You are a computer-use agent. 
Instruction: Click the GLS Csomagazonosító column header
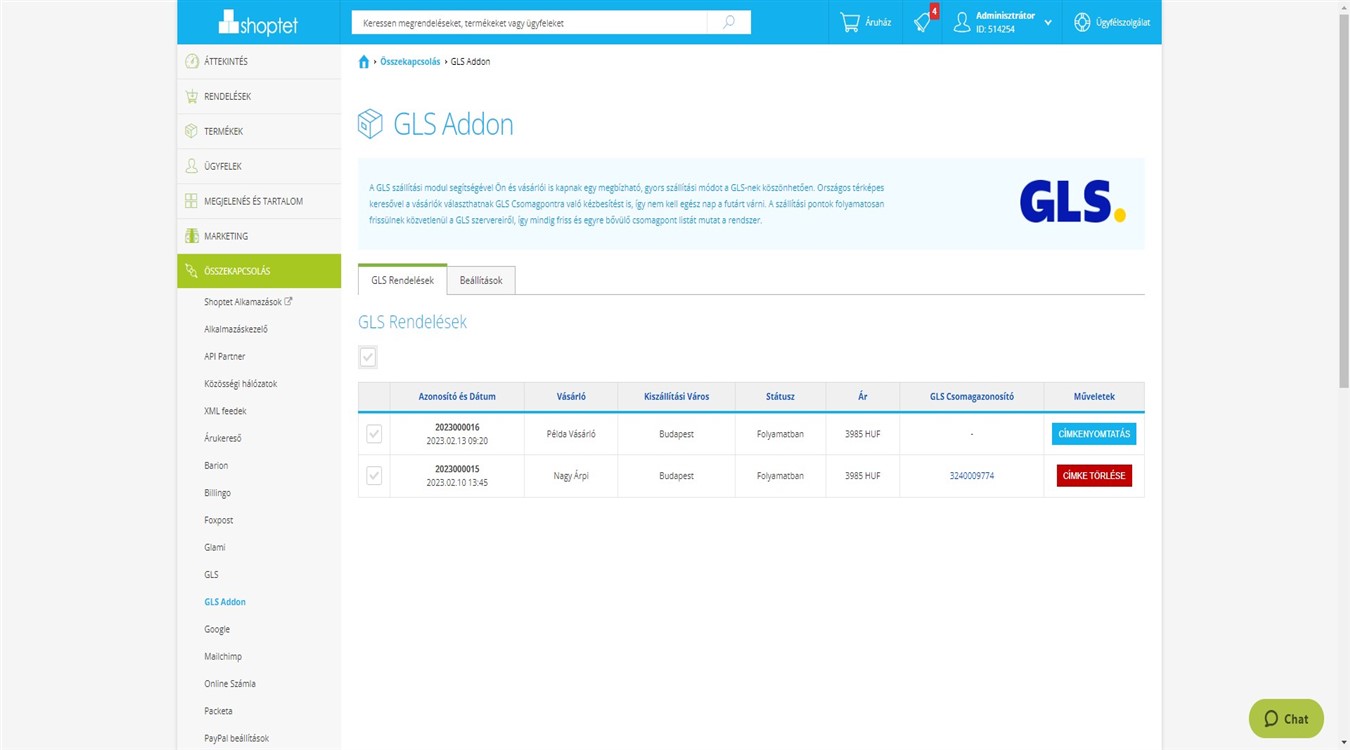pos(972,397)
